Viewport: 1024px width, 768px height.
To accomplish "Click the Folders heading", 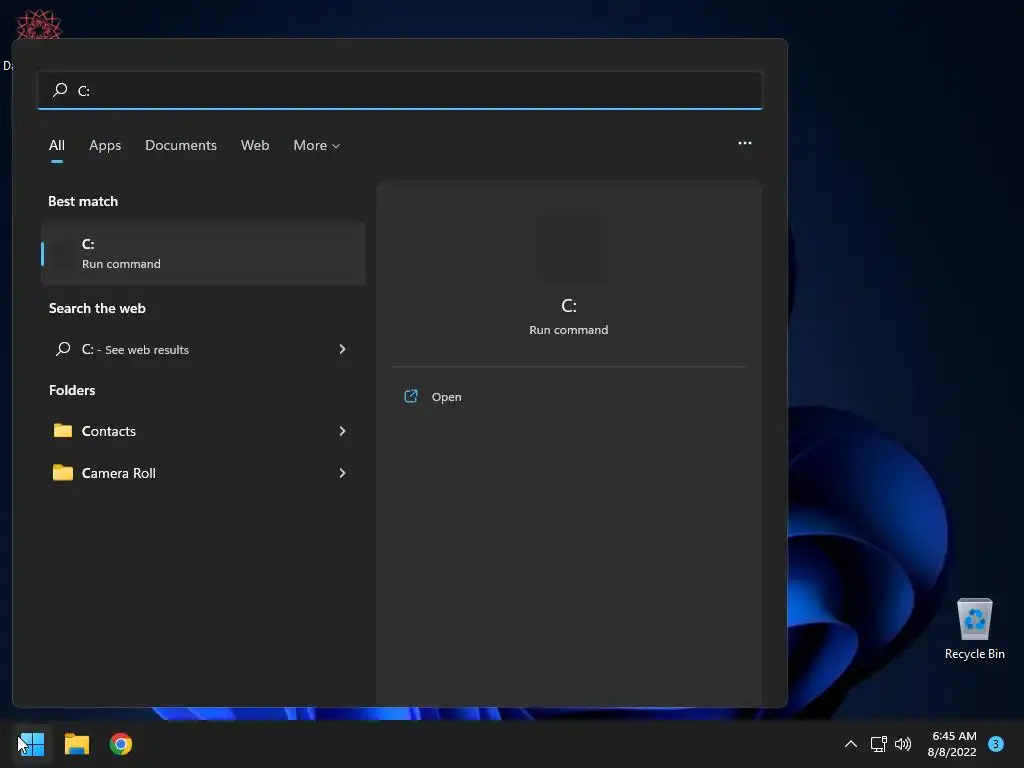I will [72, 390].
